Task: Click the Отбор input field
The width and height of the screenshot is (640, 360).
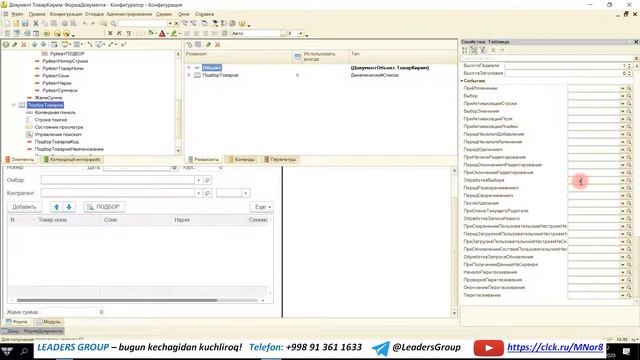Action: click(118, 180)
